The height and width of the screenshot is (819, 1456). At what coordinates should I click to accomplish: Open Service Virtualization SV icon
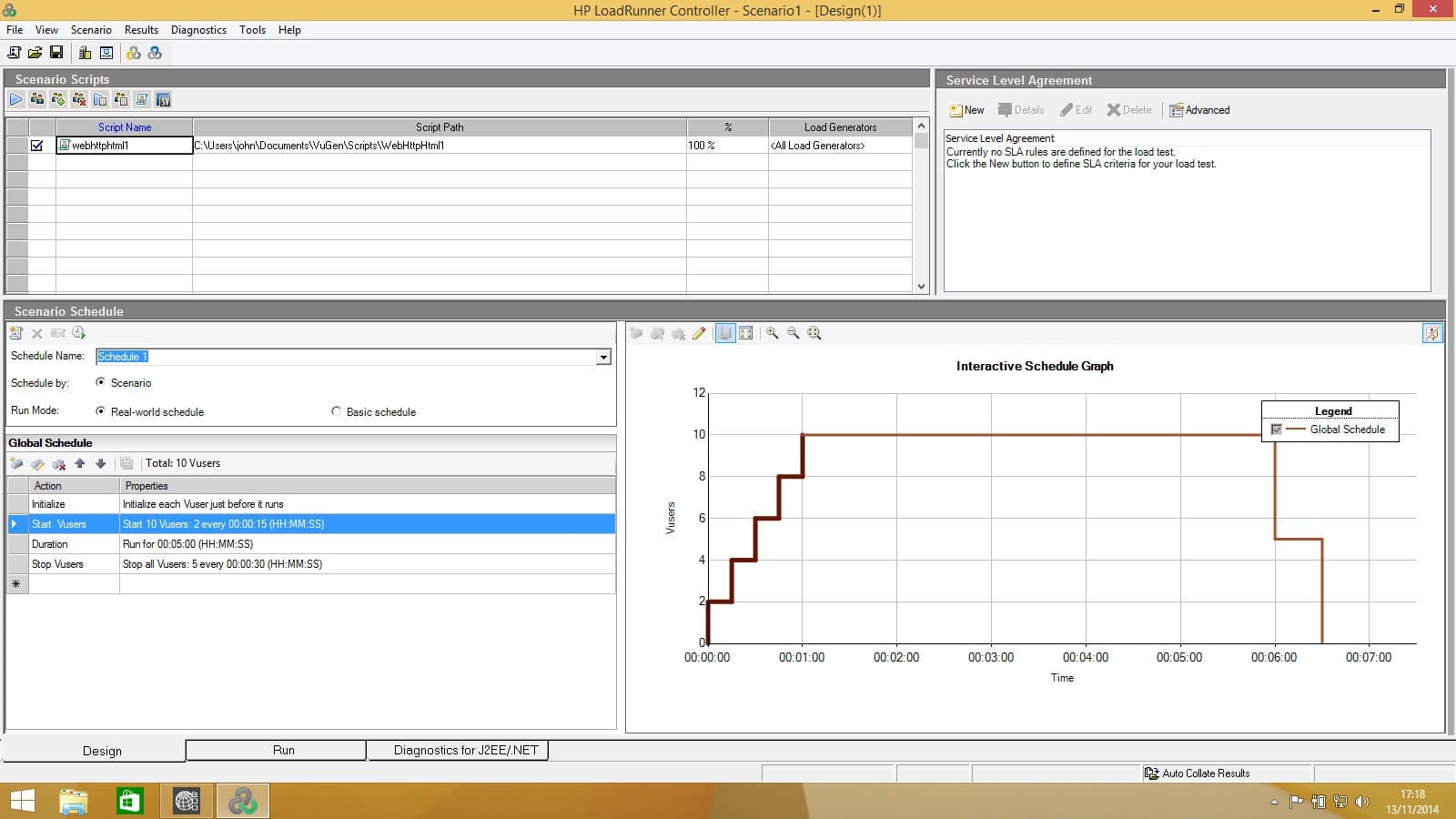pos(164,99)
